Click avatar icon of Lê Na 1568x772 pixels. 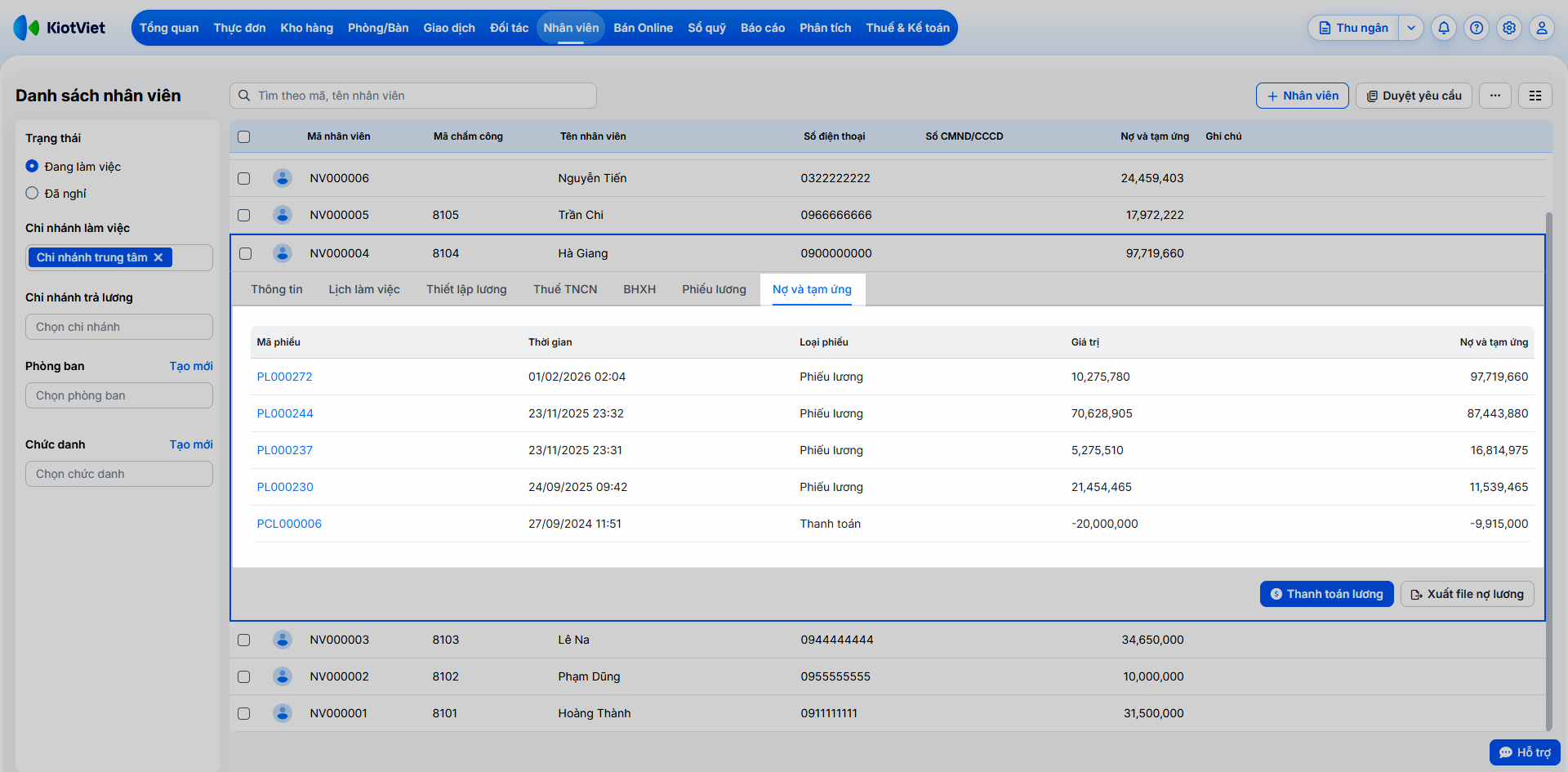[x=283, y=640]
